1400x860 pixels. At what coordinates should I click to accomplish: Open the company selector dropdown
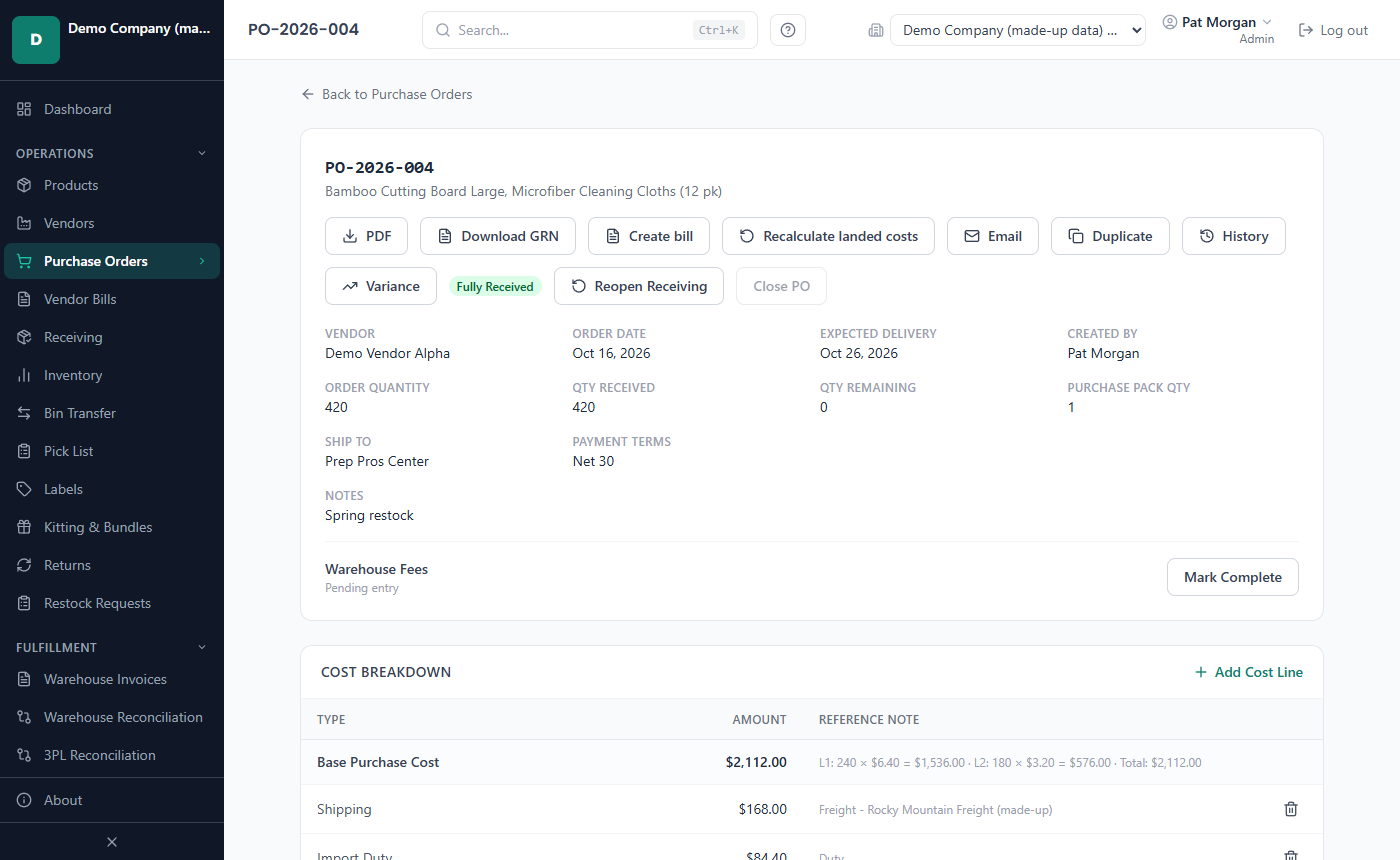click(x=1018, y=31)
